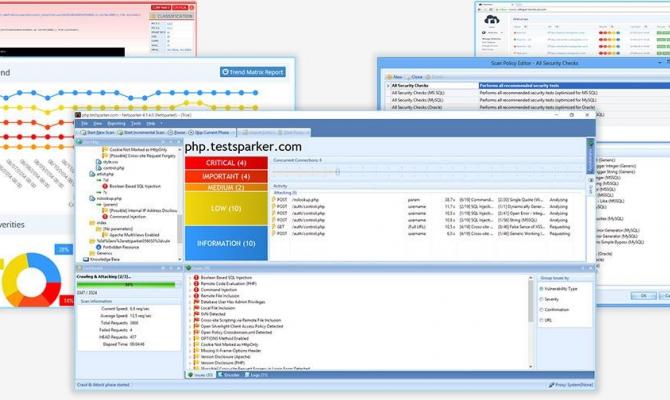Click the artist.php page icon
The height and width of the screenshot is (400, 670).
(x=92, y=174)
